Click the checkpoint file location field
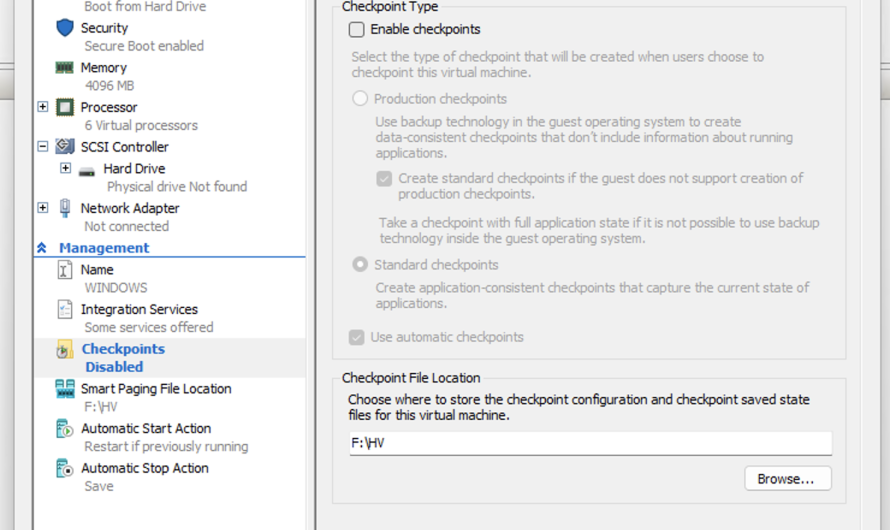This screenshot has height=530, width=890. tap(590, 443)
